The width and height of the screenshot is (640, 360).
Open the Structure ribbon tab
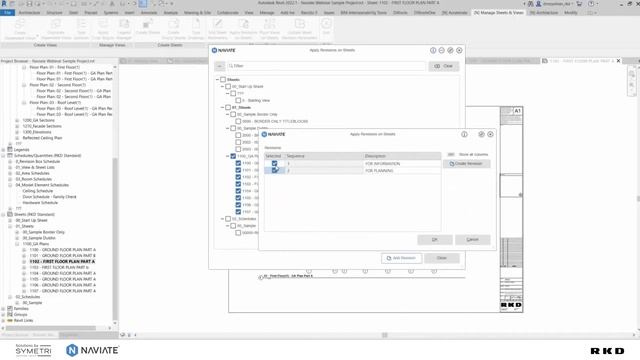point(54,13)
